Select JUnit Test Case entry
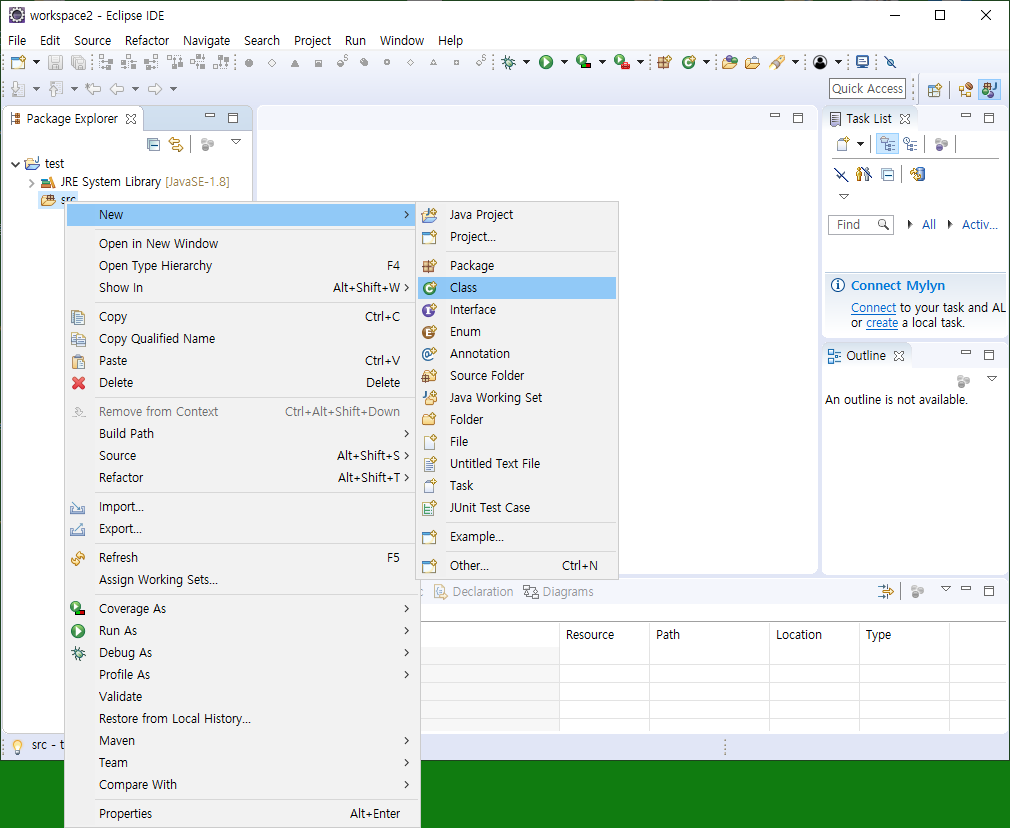 pos(517,508)
